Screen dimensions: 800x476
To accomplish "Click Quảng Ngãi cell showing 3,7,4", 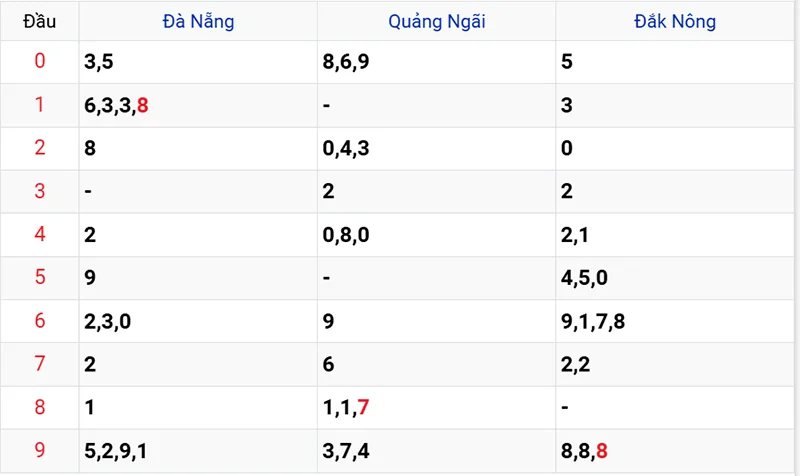I will (347, 451).
